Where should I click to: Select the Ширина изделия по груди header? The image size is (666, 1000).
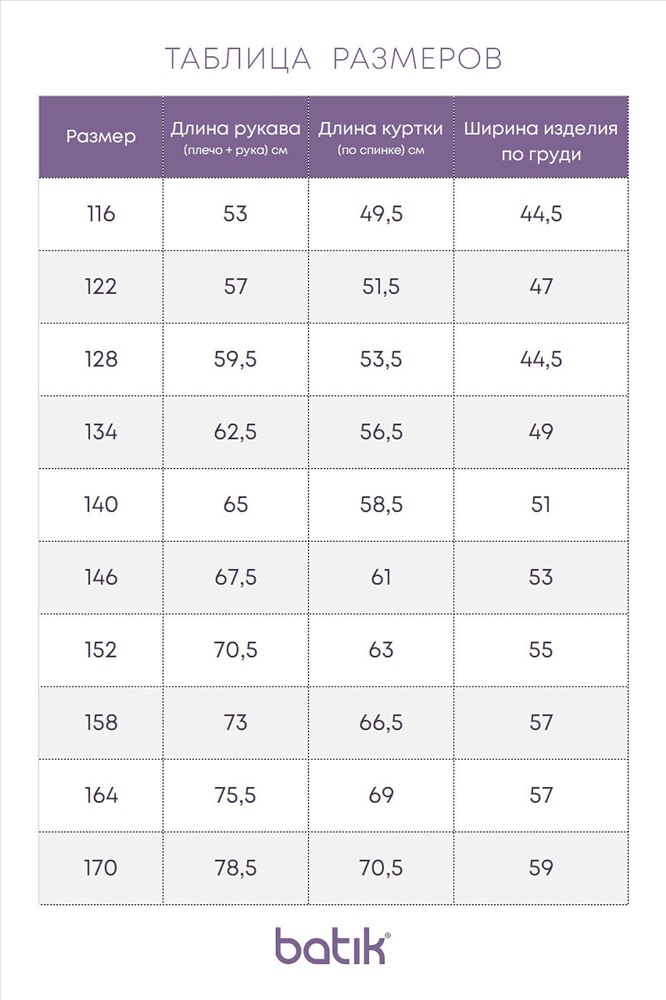(541, 136)
